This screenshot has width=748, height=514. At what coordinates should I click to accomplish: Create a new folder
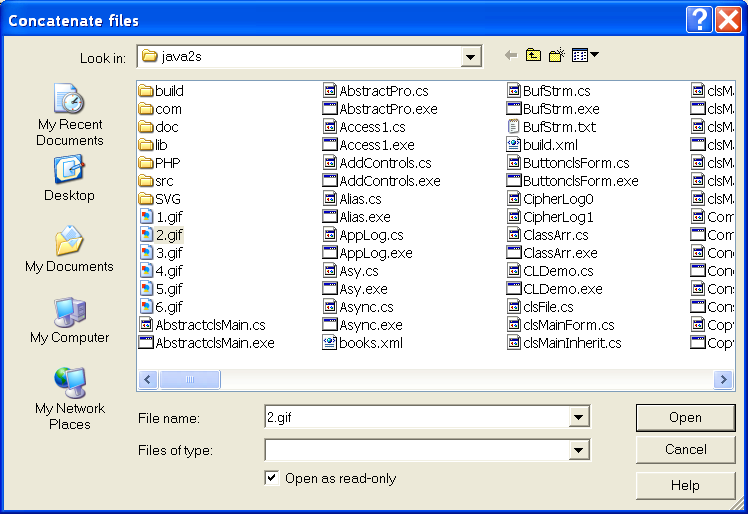point(557,55)
